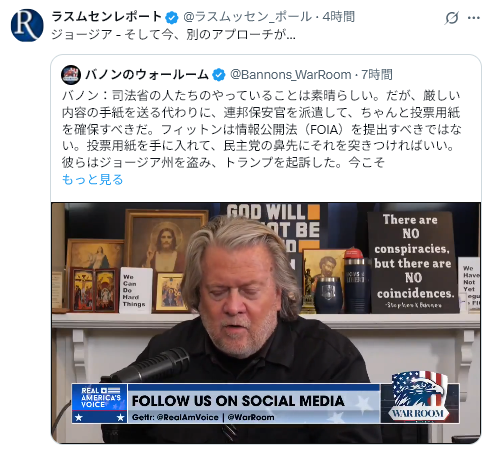
Task: Click the Real America's Voice logo in the video
Action: (99, 403)
